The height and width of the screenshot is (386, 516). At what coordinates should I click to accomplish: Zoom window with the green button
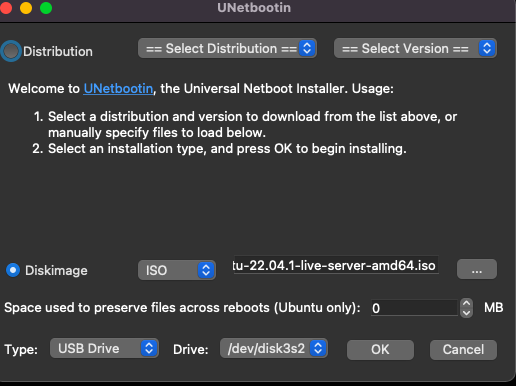click(46, 8)
